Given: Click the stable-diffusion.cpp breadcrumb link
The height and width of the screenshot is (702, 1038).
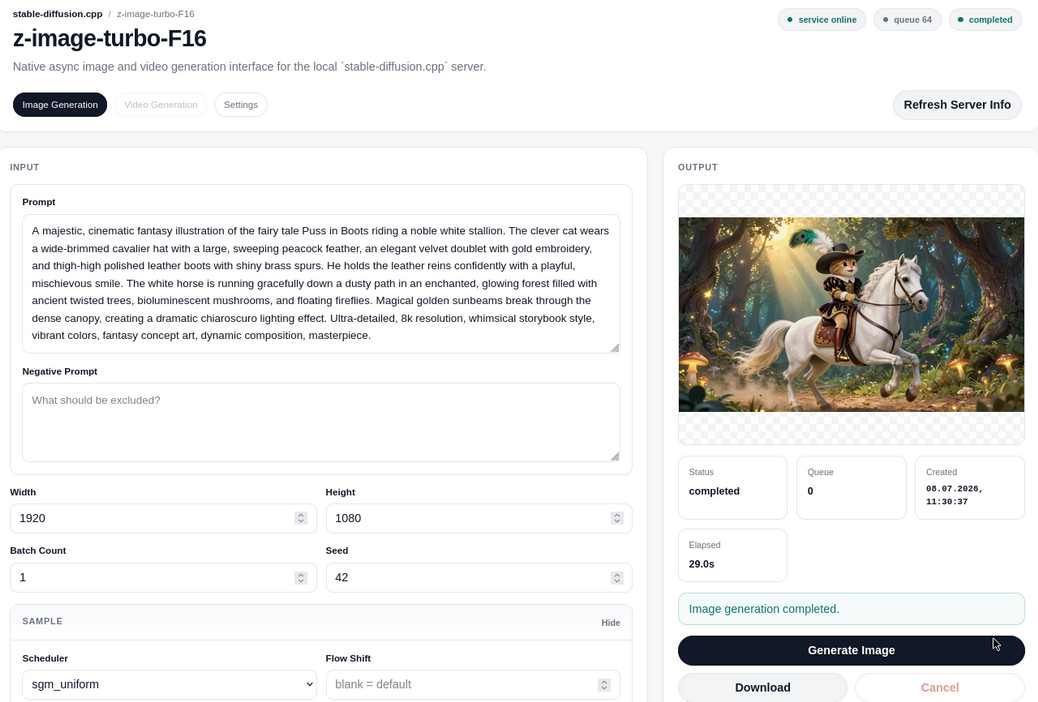Looking at the screenshot, I should click(58, 14).
